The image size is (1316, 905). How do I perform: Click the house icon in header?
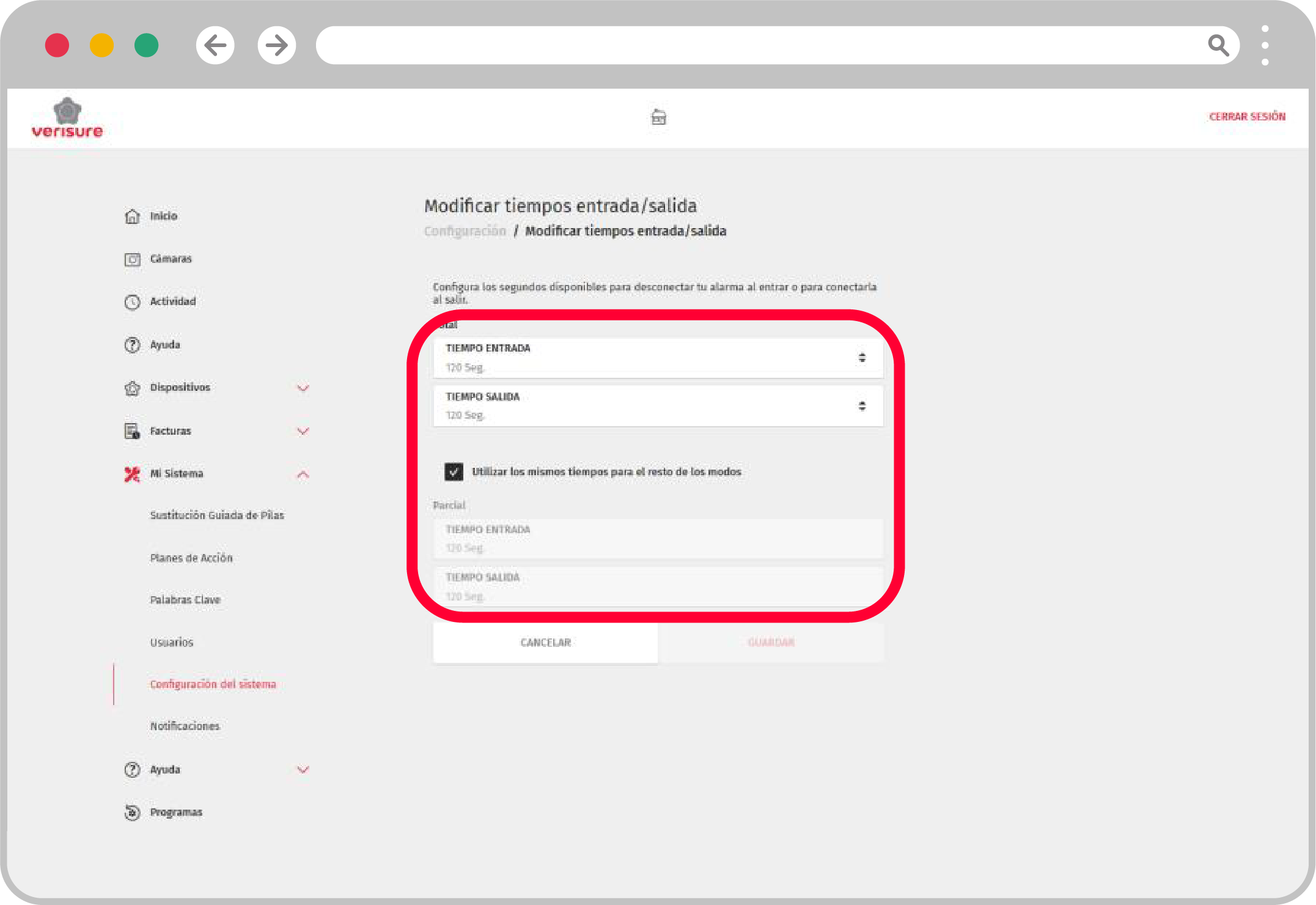point(658,117)
